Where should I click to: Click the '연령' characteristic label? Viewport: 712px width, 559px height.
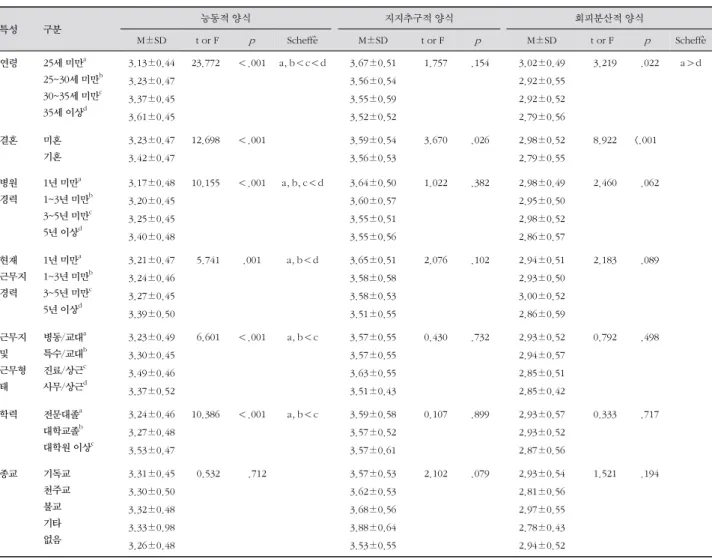[9, 63]
